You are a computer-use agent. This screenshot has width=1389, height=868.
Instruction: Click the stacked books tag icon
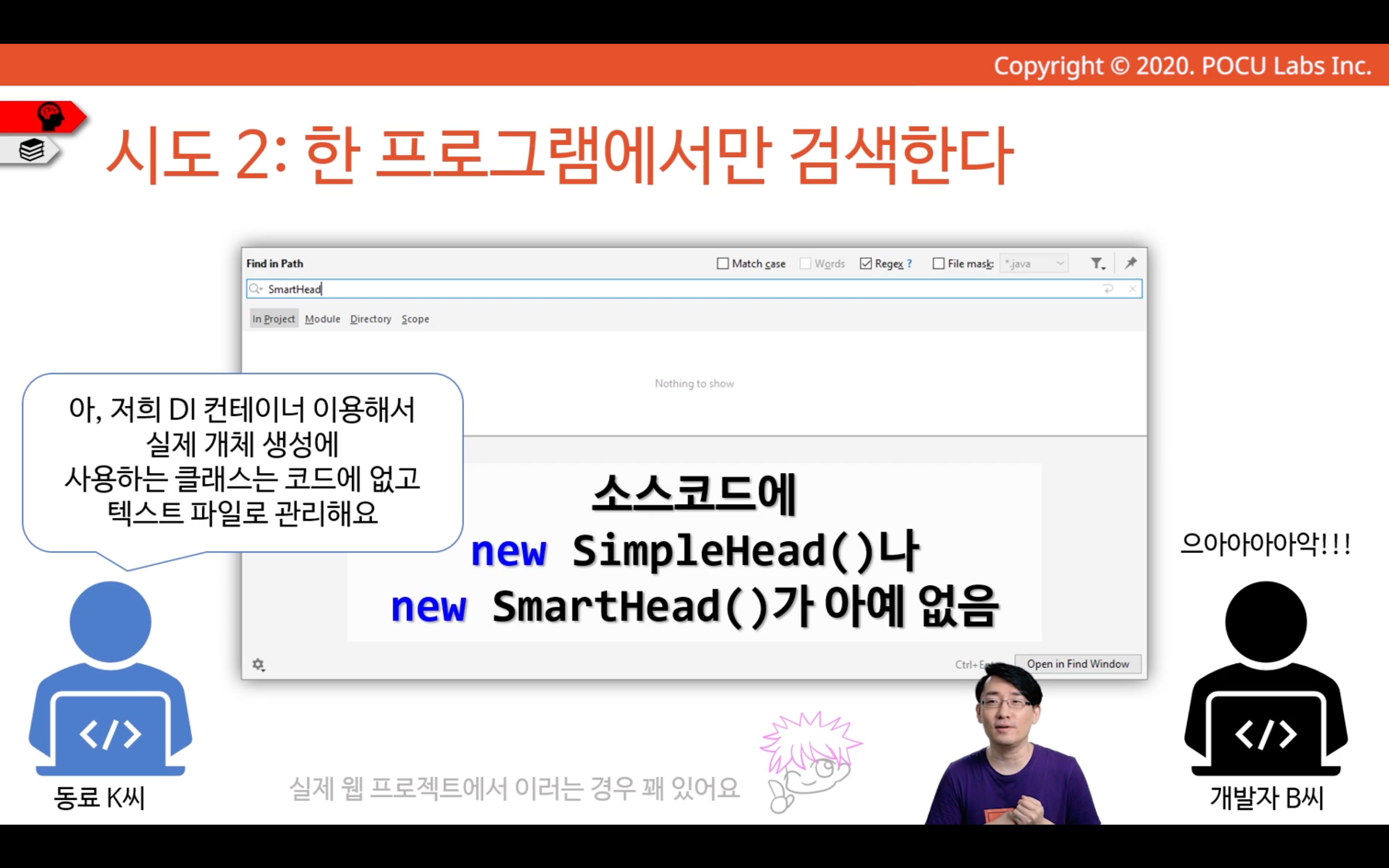pyautogui.click(x=32, y=150)
